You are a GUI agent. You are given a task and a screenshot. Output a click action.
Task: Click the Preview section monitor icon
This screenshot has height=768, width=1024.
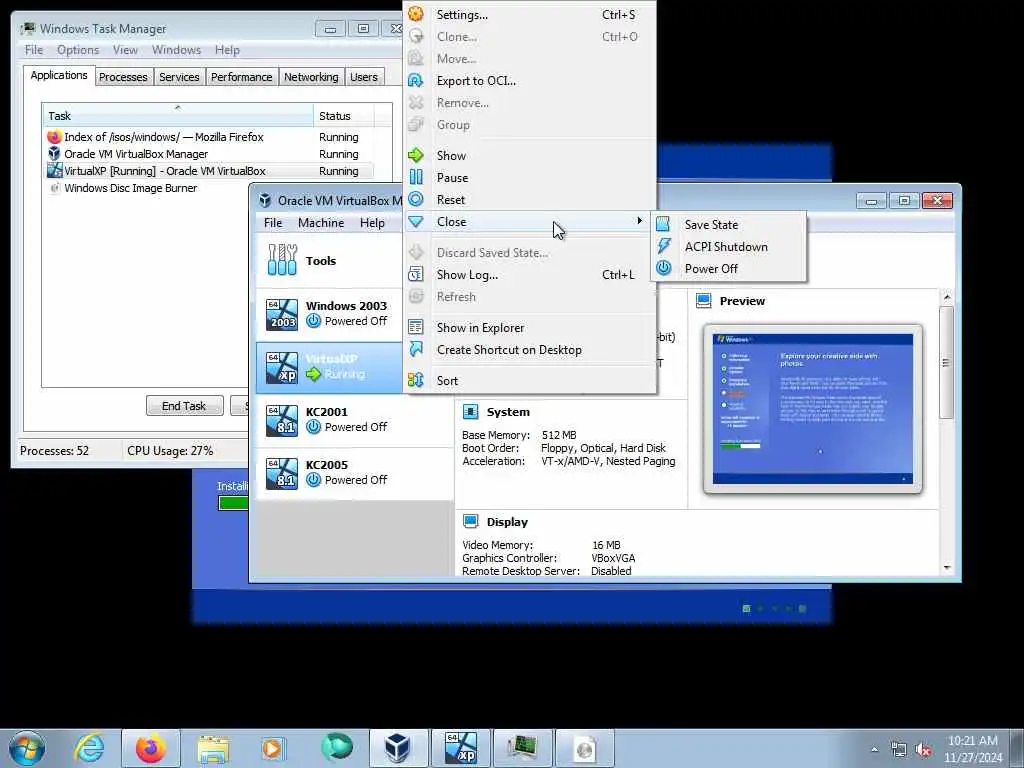tap(703, 300)
